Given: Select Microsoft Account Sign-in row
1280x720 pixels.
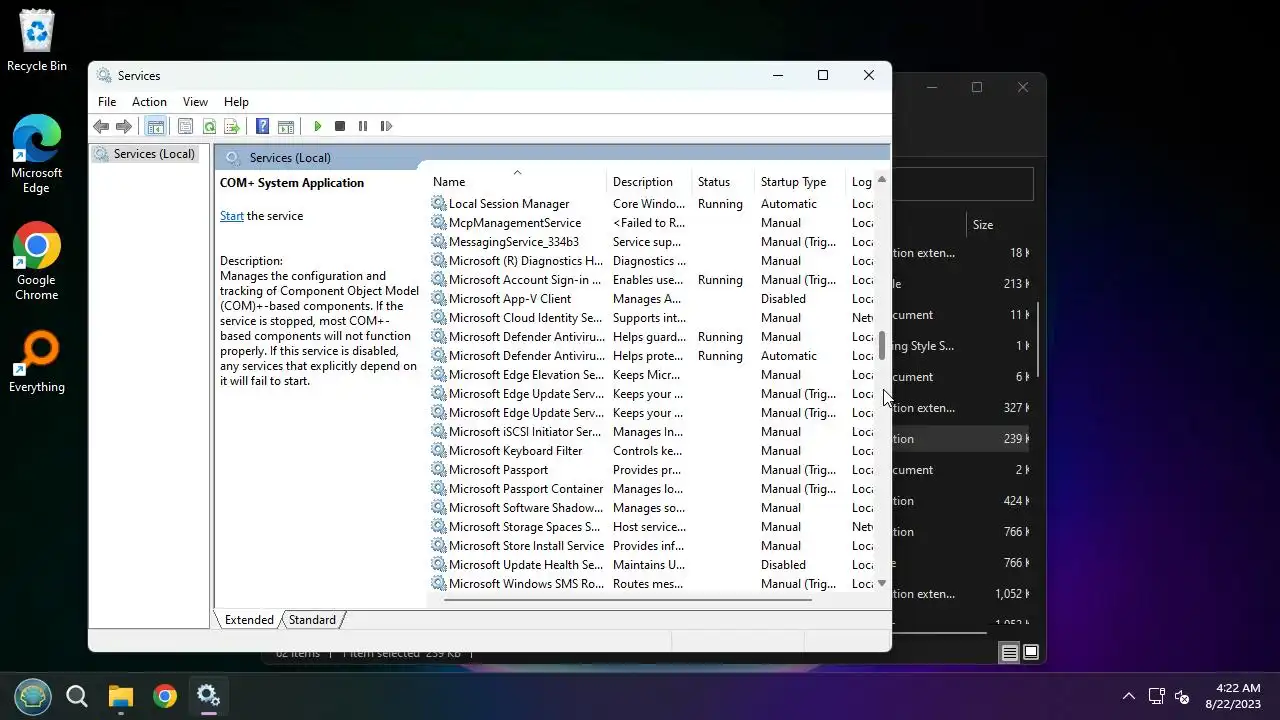Looking at the screenshot, I should pos(652,280).
